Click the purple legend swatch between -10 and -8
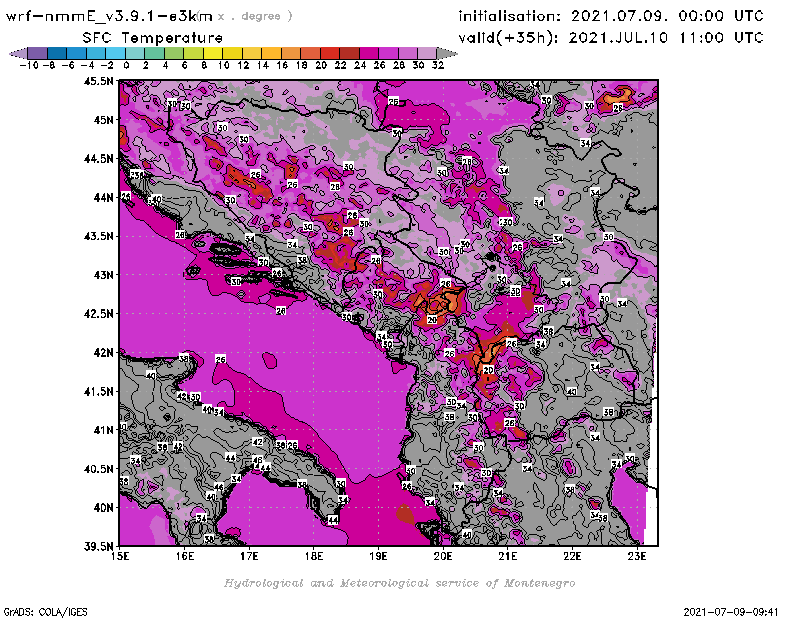This screenshot has height=618, width=800. click(x=38, y=53)
